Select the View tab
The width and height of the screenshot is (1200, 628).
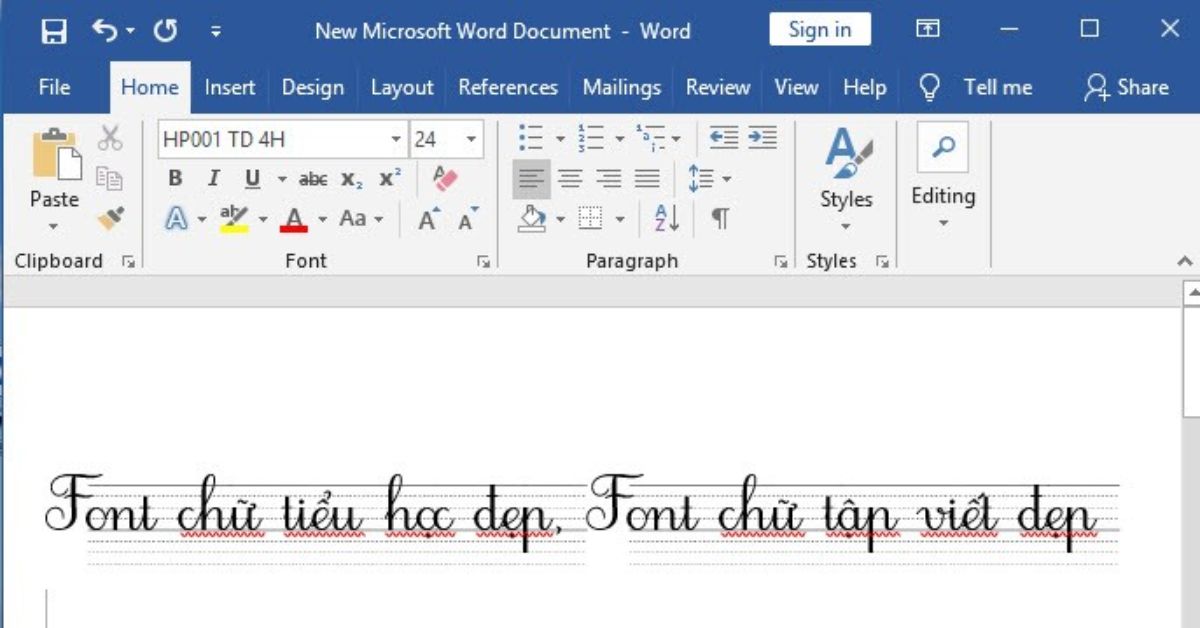pyautogui.click(x=796, y=87)
